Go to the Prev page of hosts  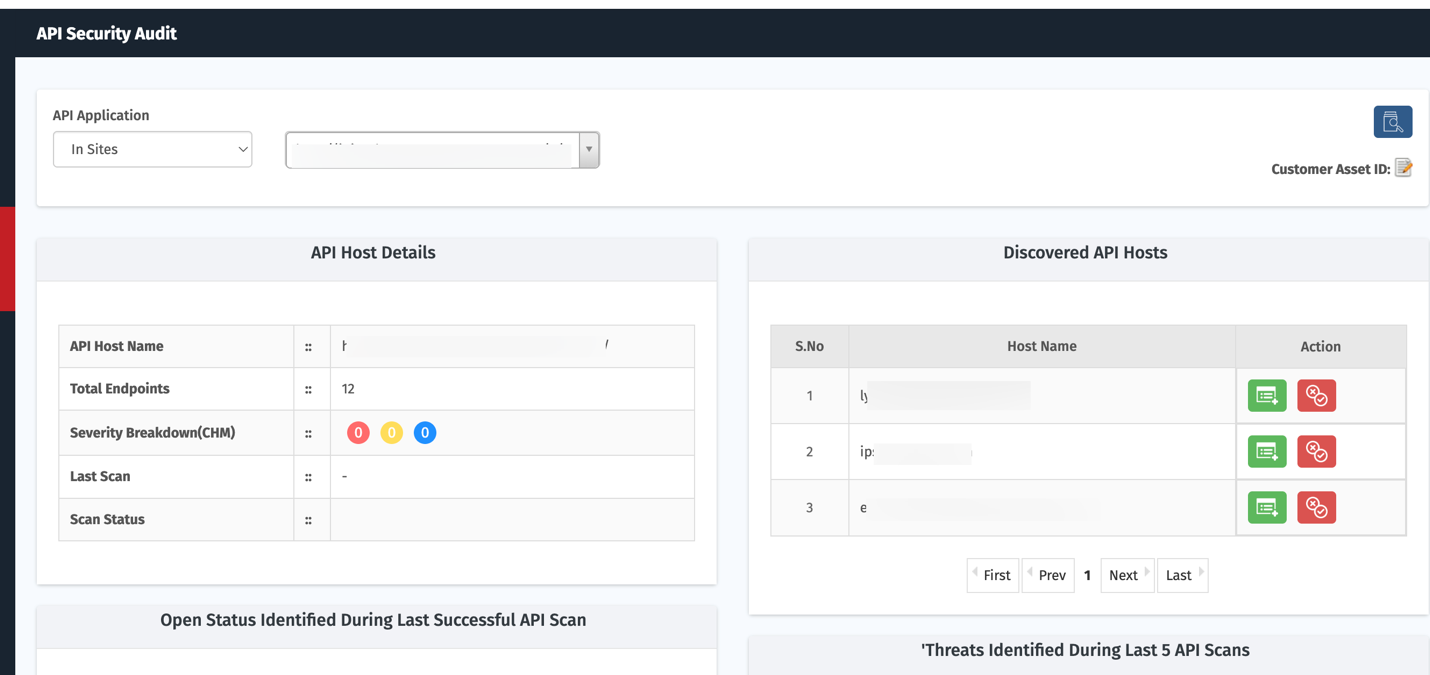1048,575
